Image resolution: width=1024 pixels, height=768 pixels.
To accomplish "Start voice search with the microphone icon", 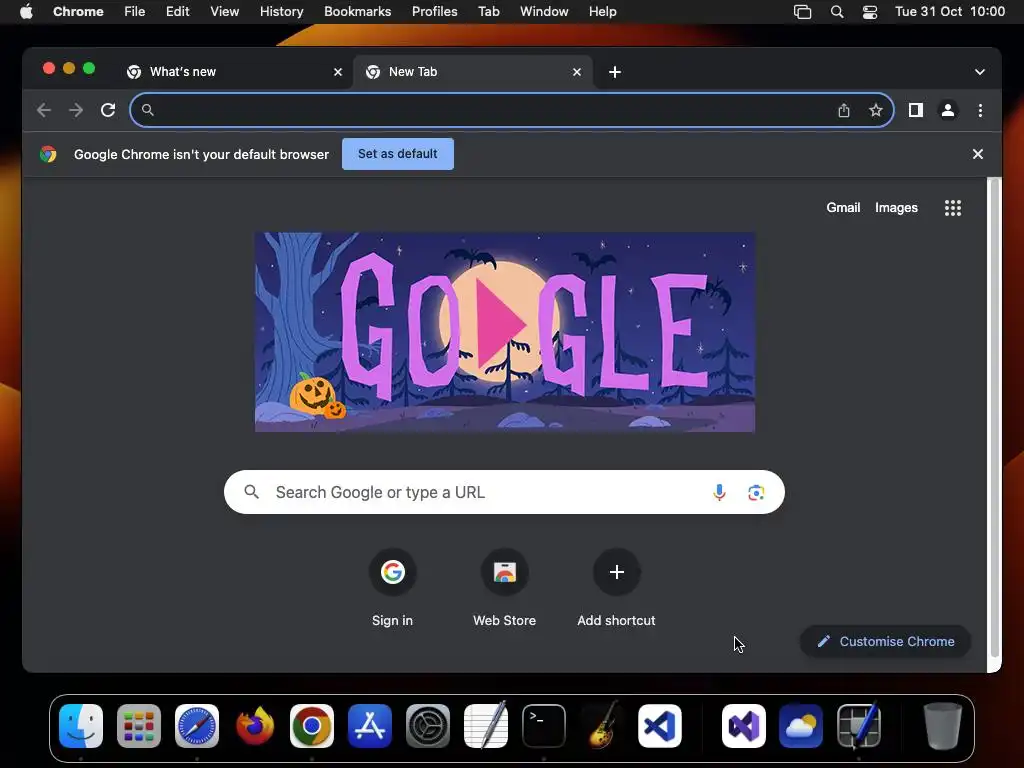I will pyautogui.click(x=719, y=492).
